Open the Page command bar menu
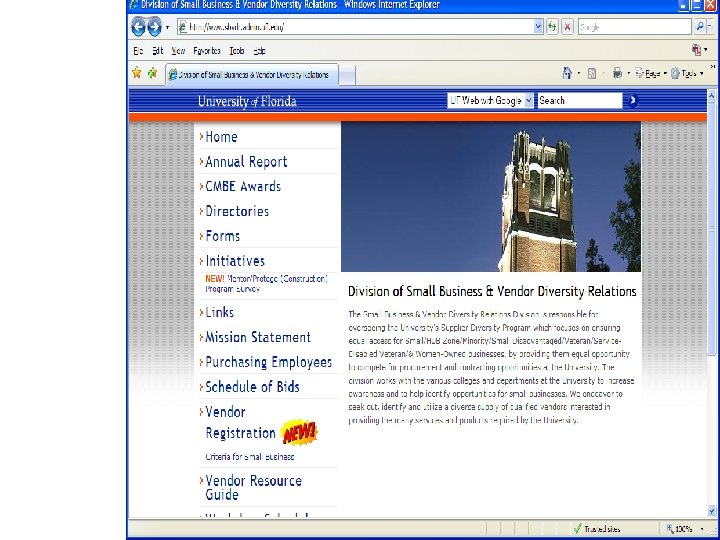 coord(651,73)
